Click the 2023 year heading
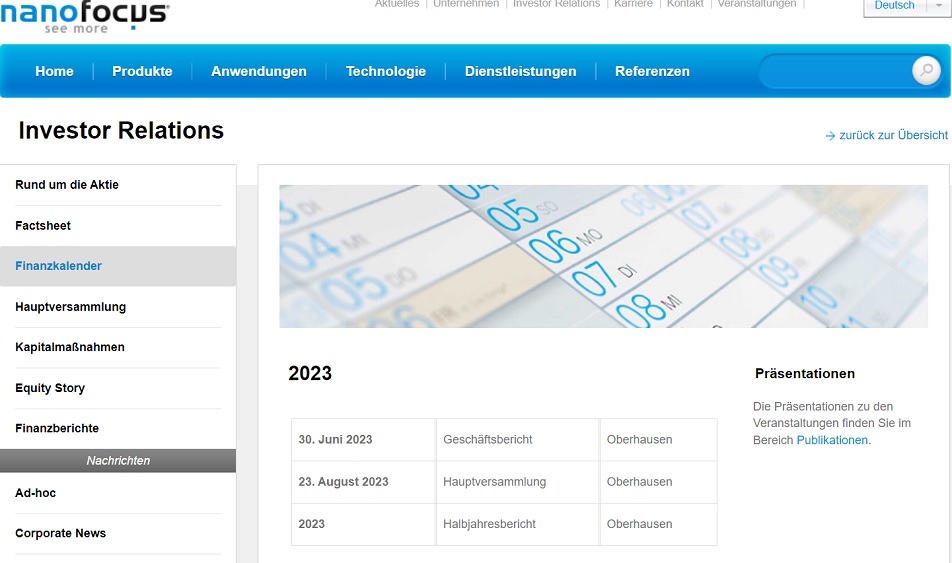This screenshot has width=952, height=563. click(x=310, y=373)
